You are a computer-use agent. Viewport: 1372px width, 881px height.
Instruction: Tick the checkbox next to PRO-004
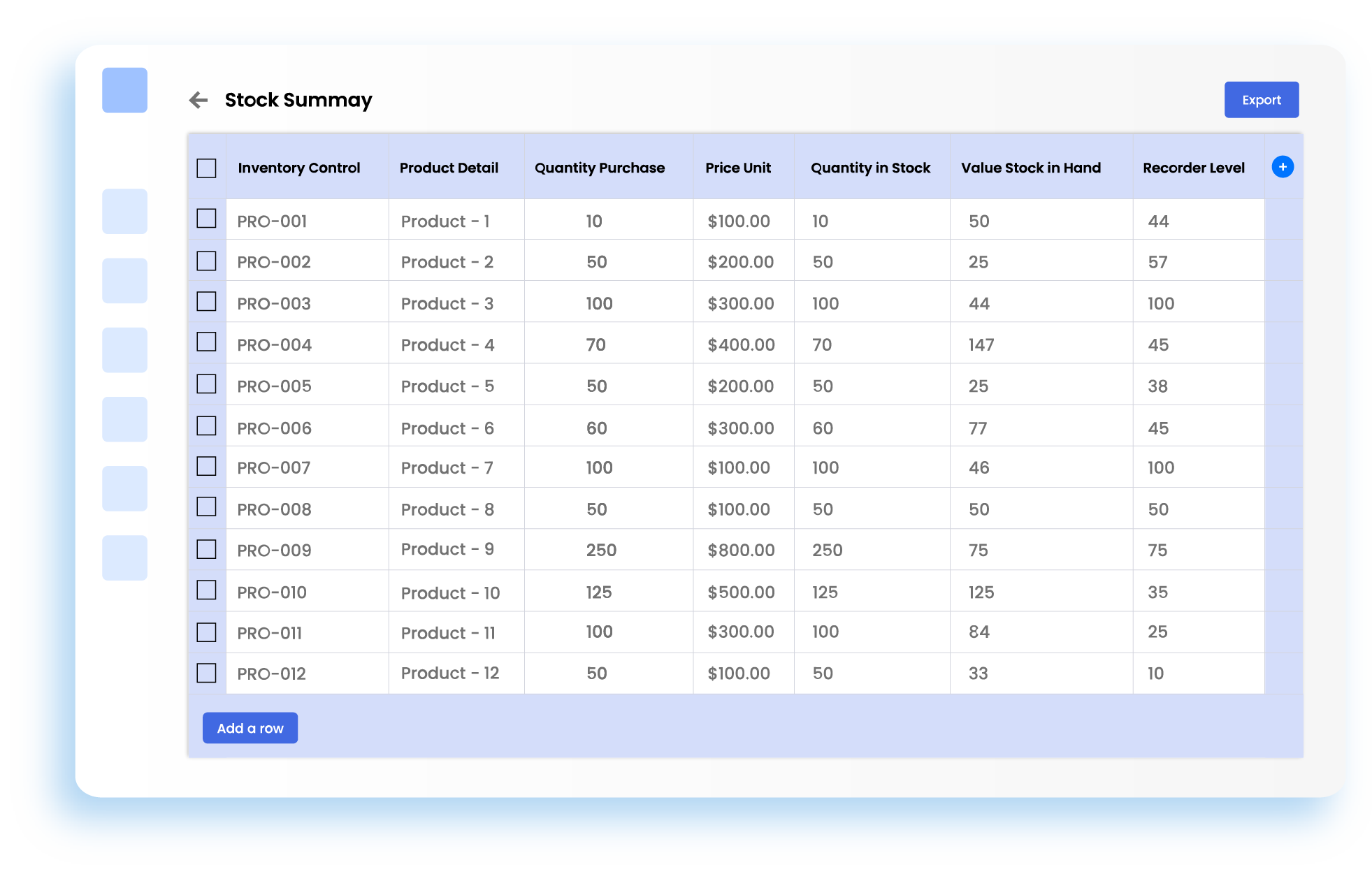click(206, 342)
